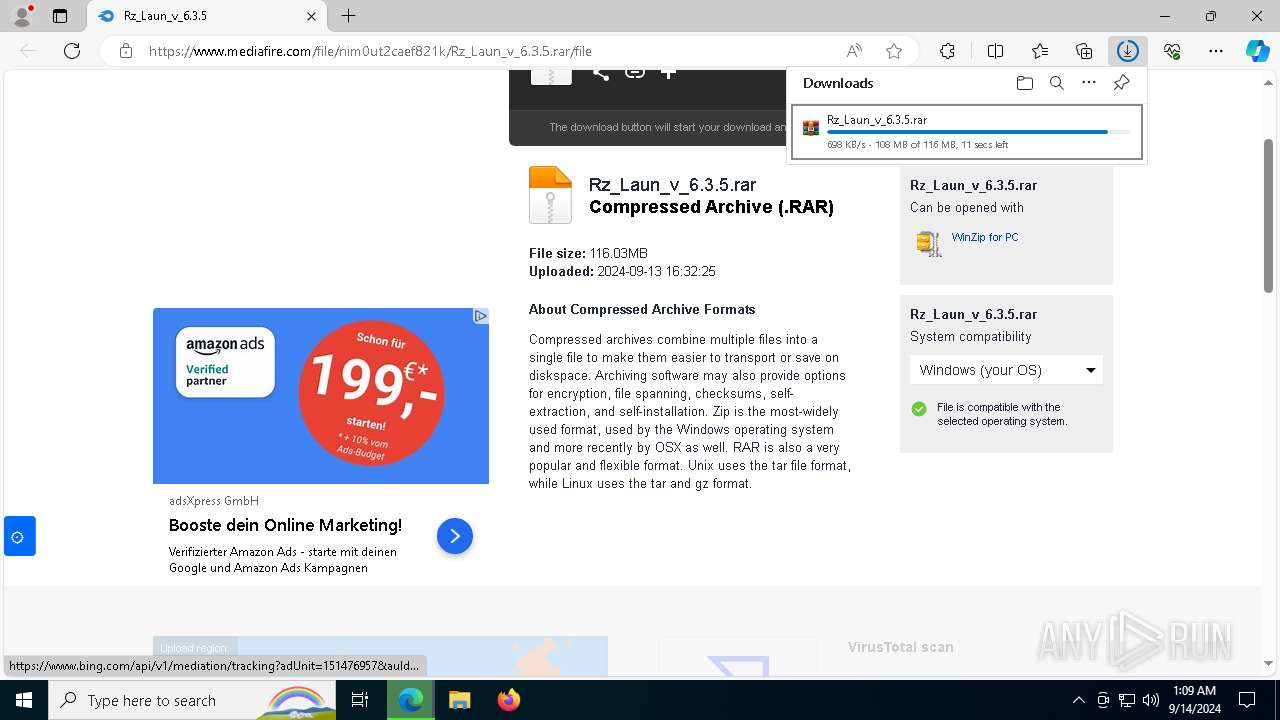Click the adsXpress GmbH advertiser text
The width and height of the screenshot is (1280, 720).
coord(214,501)
